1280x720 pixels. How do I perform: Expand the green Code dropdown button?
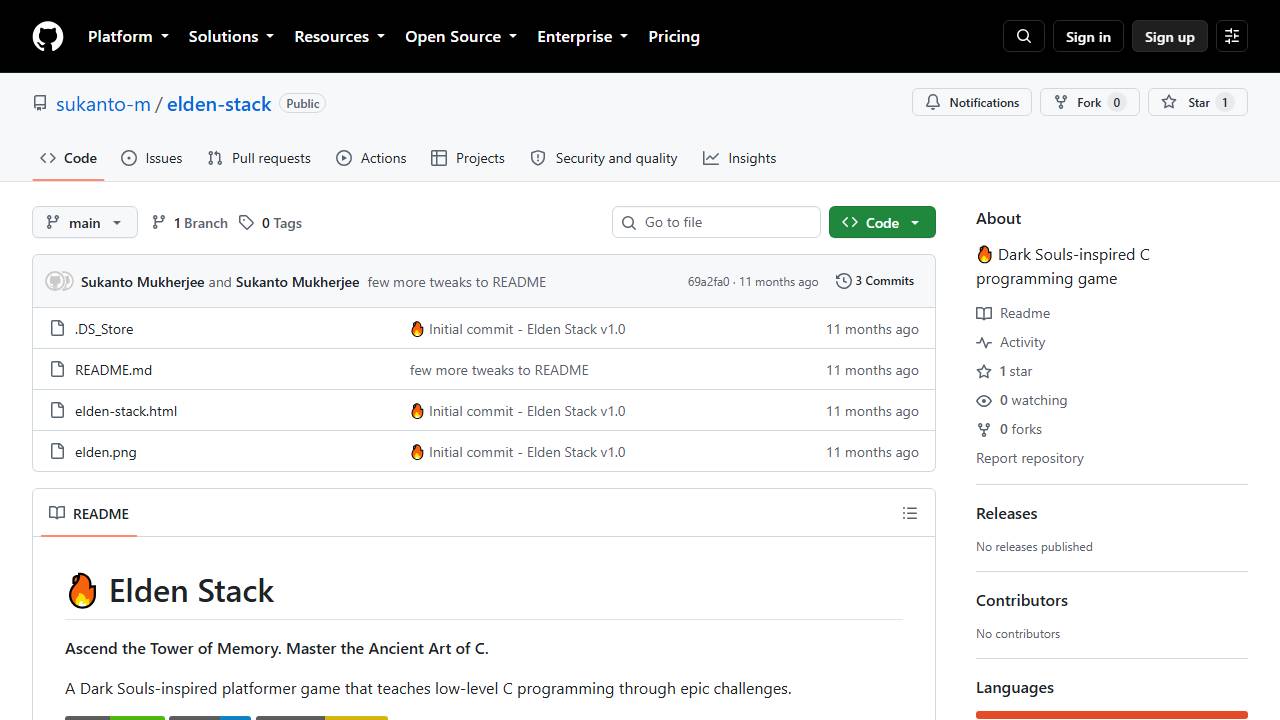[882, 222]
